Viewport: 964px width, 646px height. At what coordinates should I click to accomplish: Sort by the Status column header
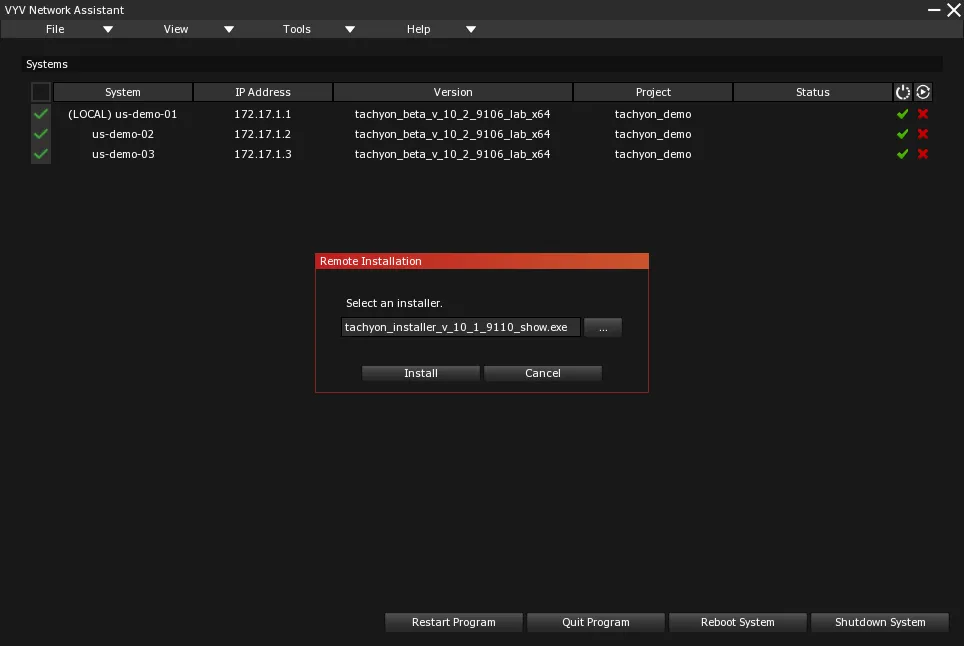point(813,92)
